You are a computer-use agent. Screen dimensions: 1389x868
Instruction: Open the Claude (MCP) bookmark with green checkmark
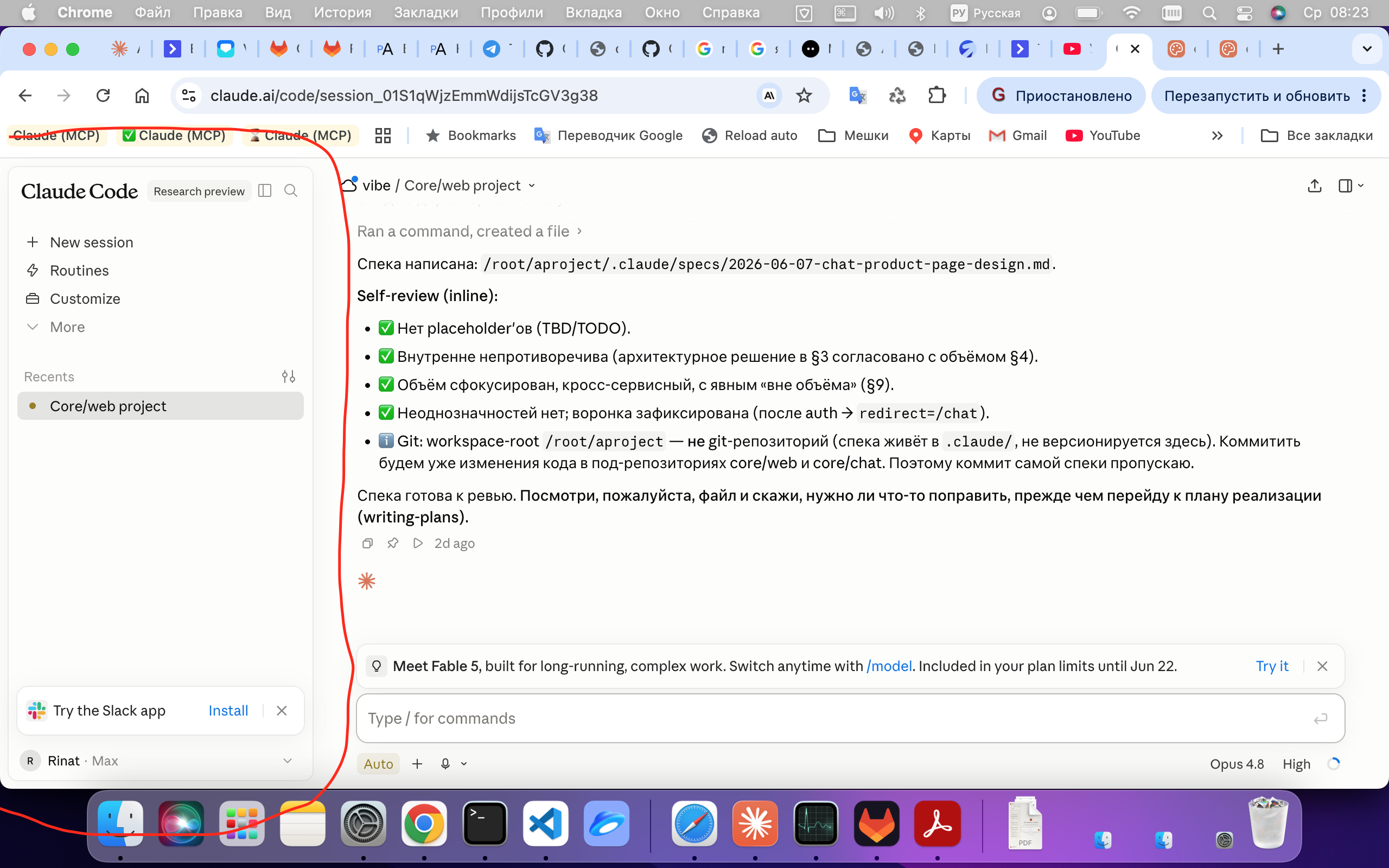point(175,136)
